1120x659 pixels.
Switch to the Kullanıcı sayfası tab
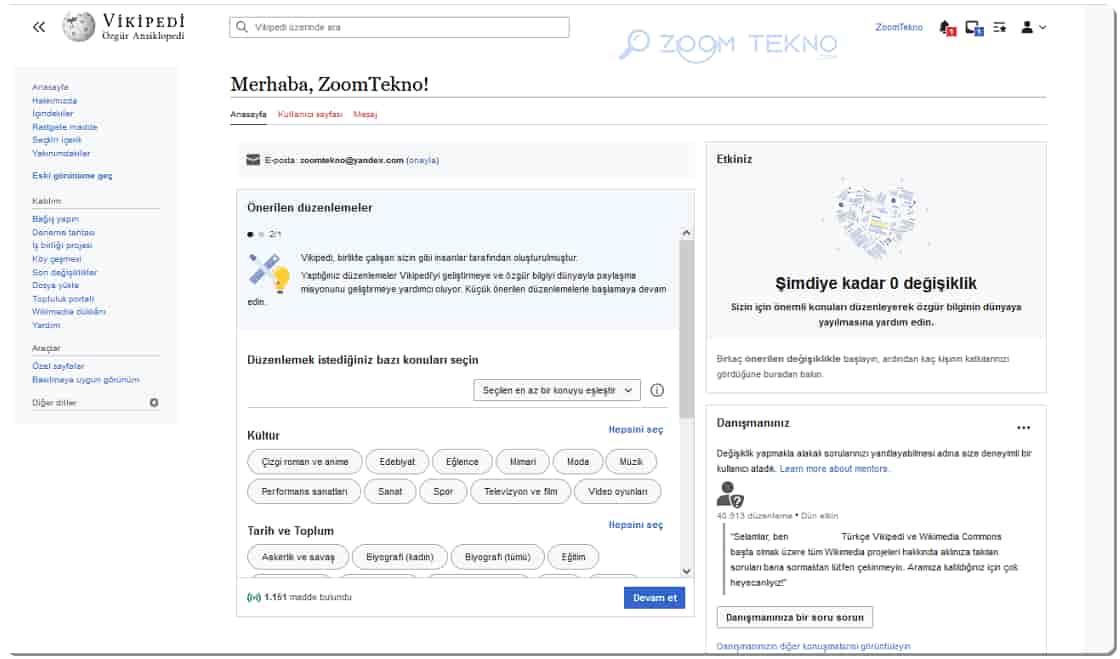(x=310, y=114)
